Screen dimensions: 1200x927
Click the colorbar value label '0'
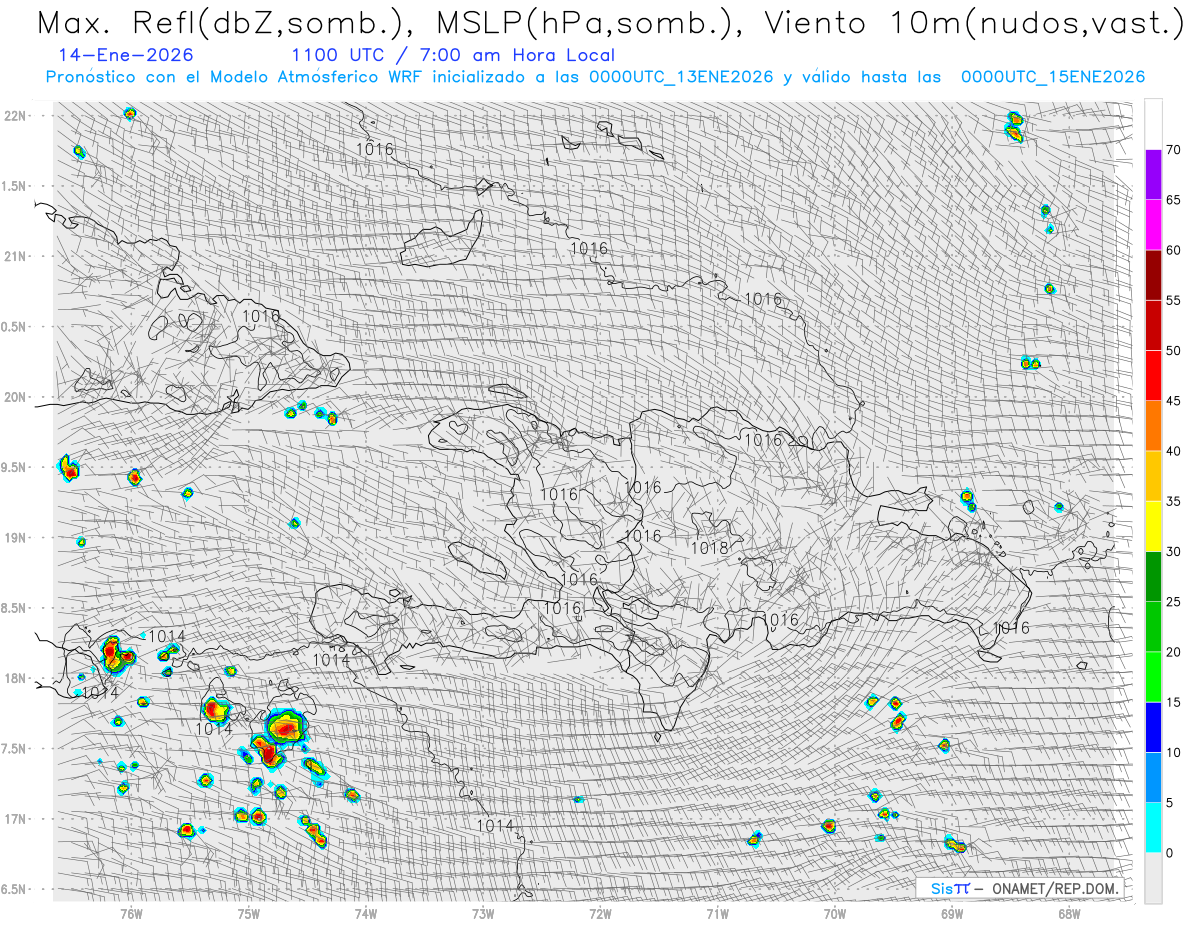tap(1169, 852)
